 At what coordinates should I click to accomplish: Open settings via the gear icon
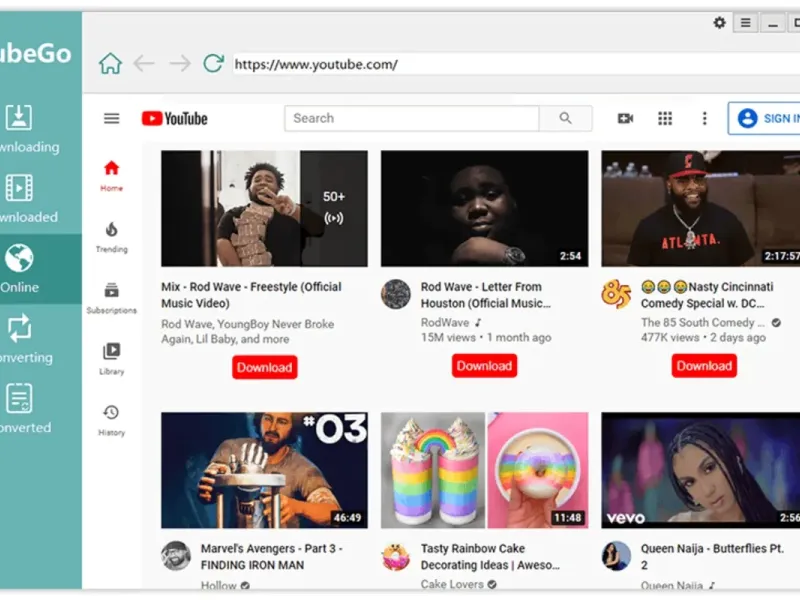[x=719, y=23]
